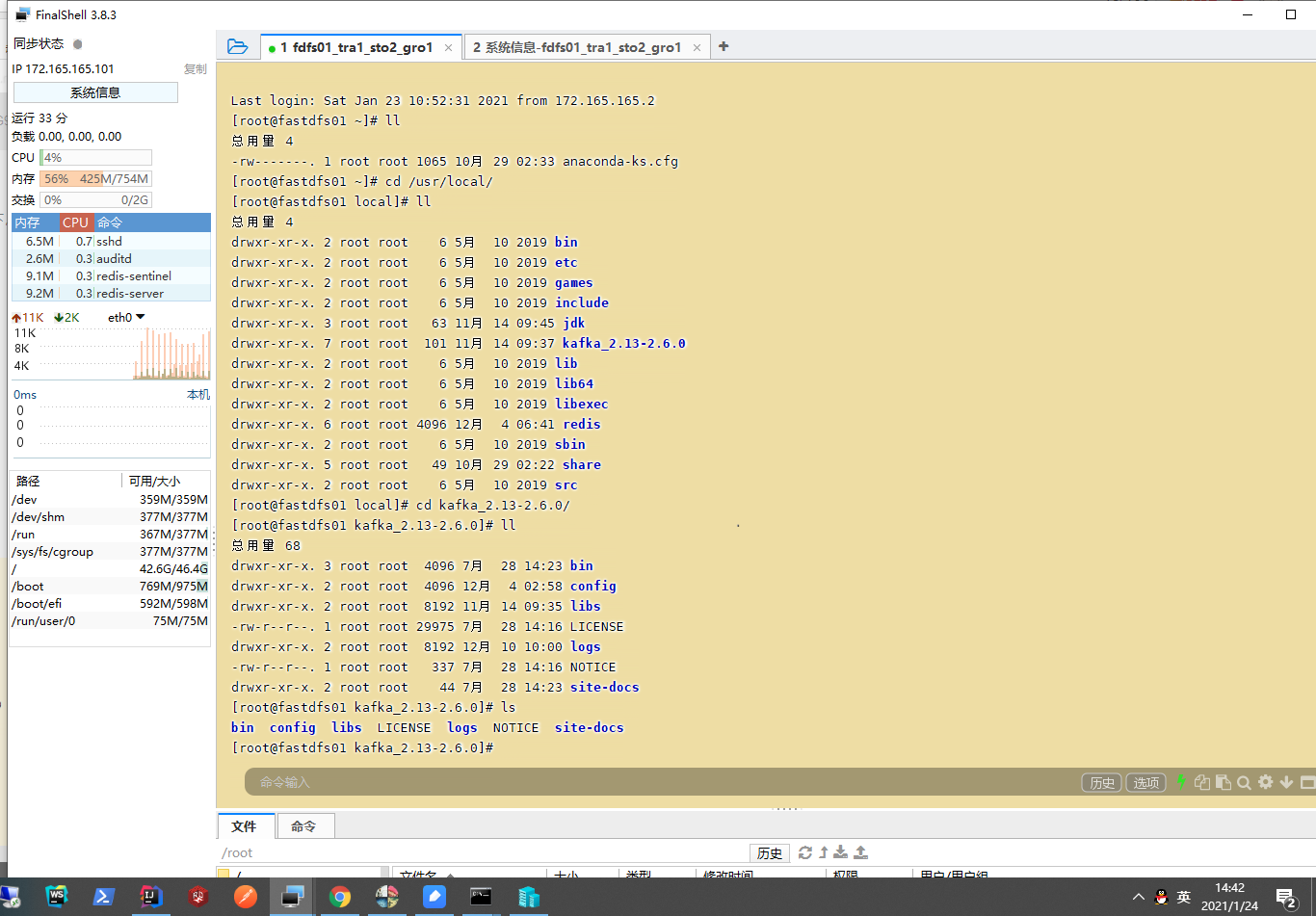Open IntelliJ IDEA from the taskbar
The width and height of the screenshot is (1316, 916).
pos(150,897)
